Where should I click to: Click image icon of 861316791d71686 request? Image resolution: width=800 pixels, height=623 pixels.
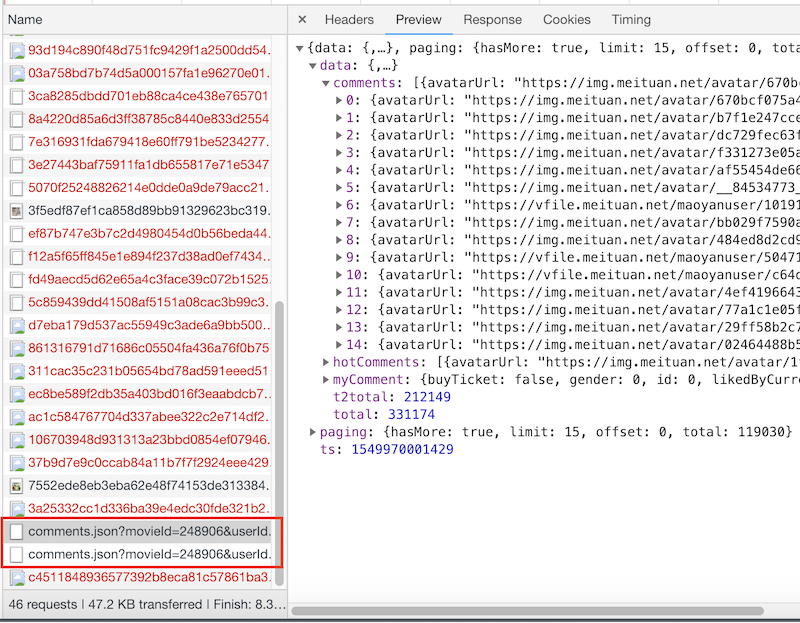[x=17, y=348]
